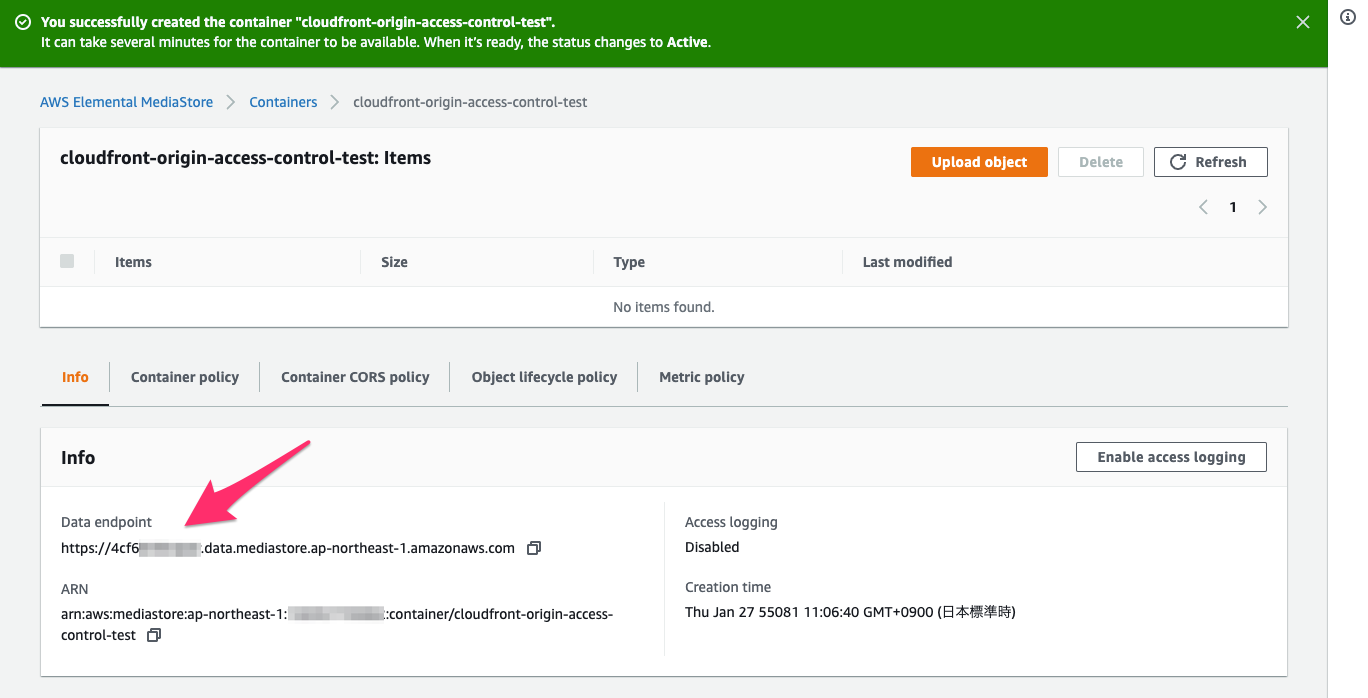Viewport: 1368px width, 698px height.
Task: Copy the Data endpoint URL
Action: (x=534, y=548)
